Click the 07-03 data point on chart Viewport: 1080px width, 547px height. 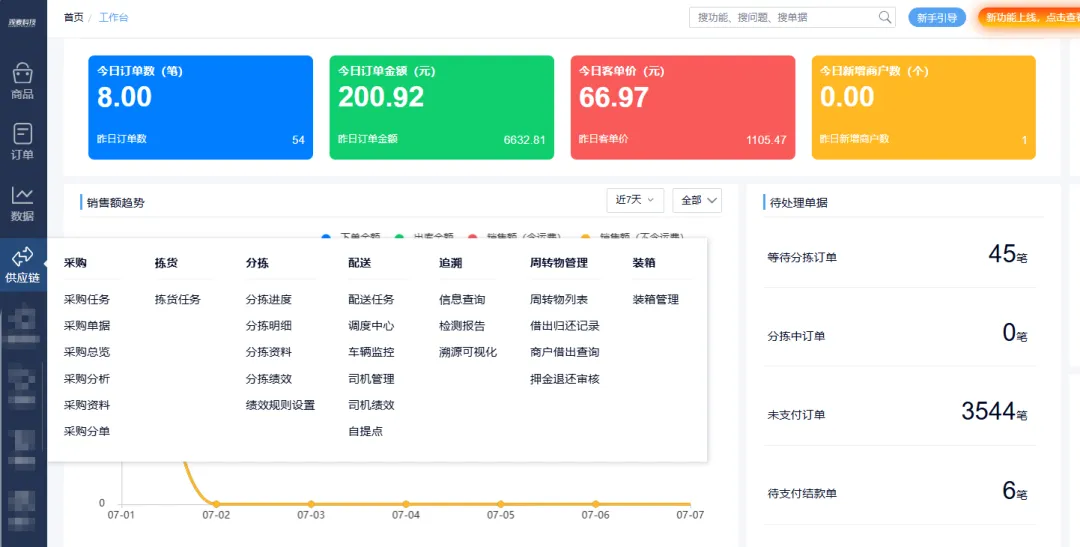click(311, 504)
